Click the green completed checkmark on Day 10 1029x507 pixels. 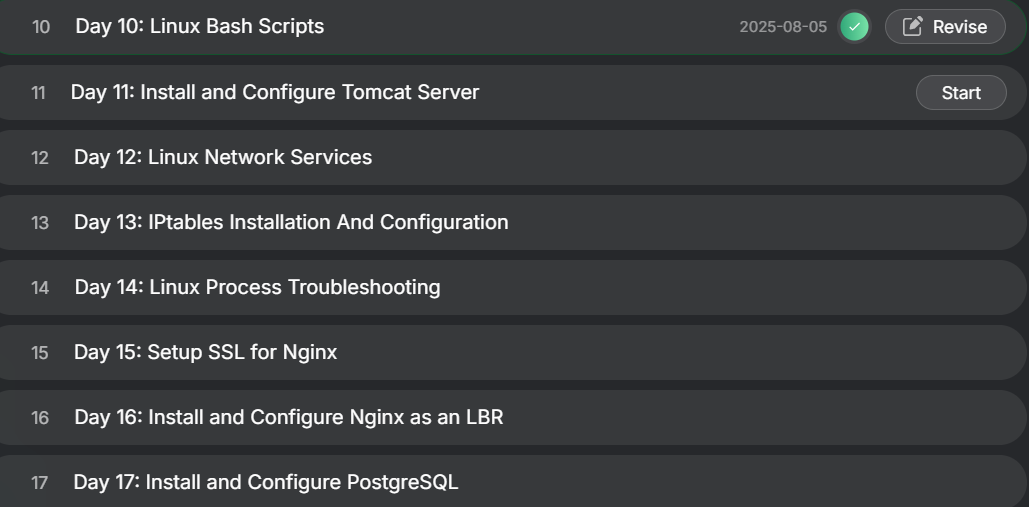click(x=854, y=27)
